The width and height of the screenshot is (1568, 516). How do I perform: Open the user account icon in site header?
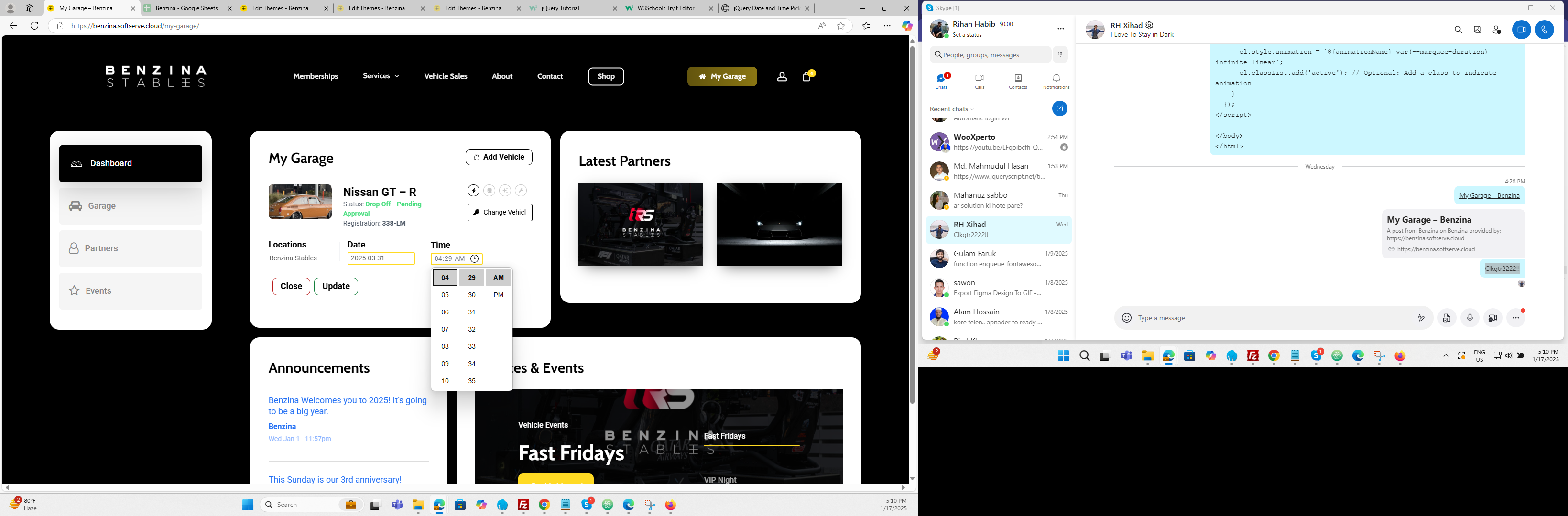782,76
